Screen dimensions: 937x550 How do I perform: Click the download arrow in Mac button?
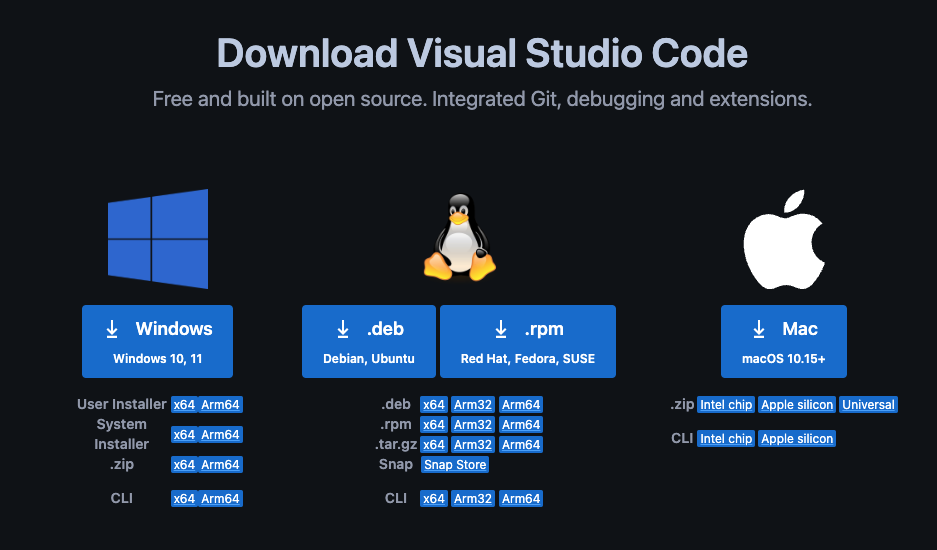759,329
